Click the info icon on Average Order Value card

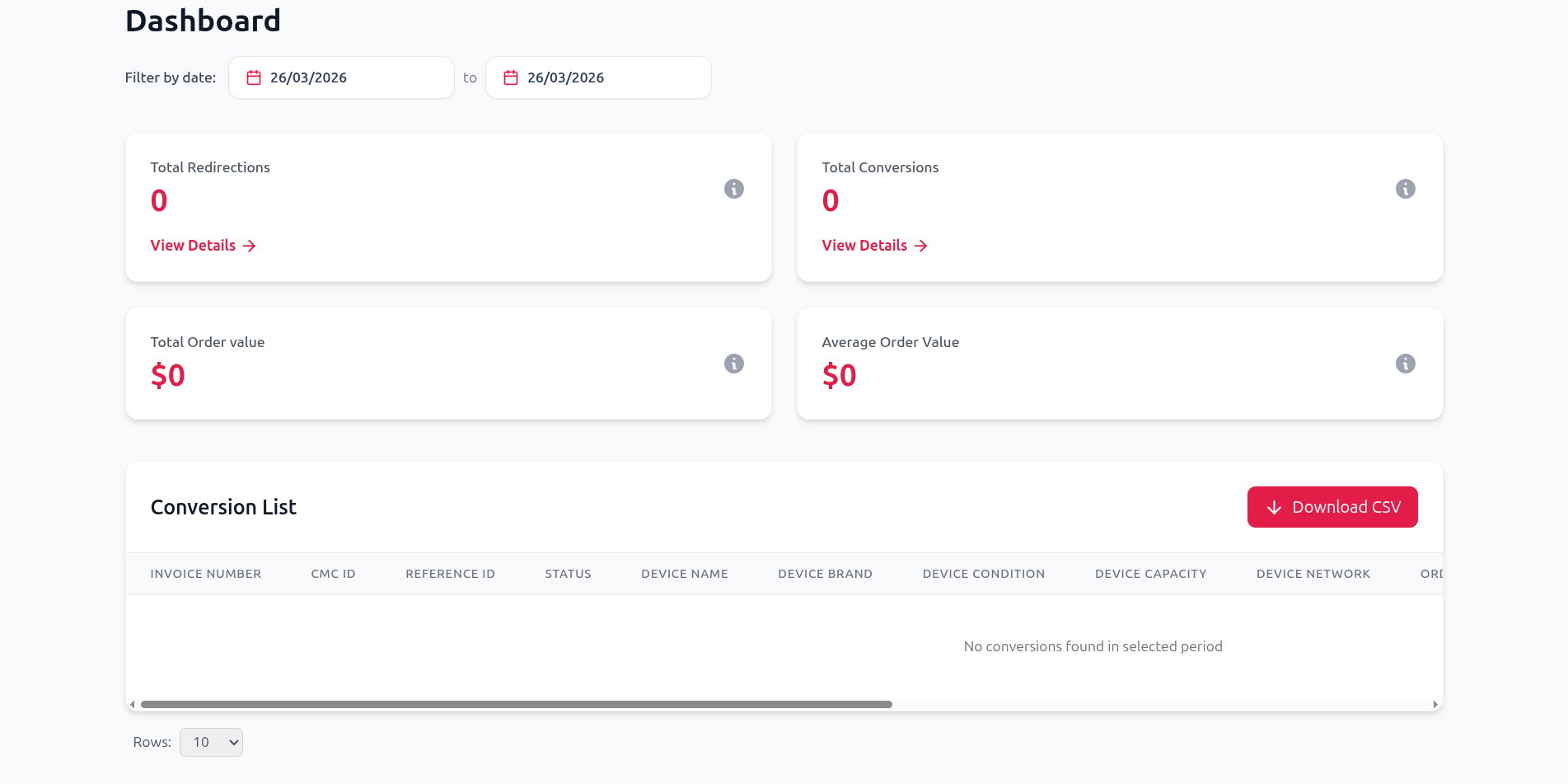(x=1405, y=364)
